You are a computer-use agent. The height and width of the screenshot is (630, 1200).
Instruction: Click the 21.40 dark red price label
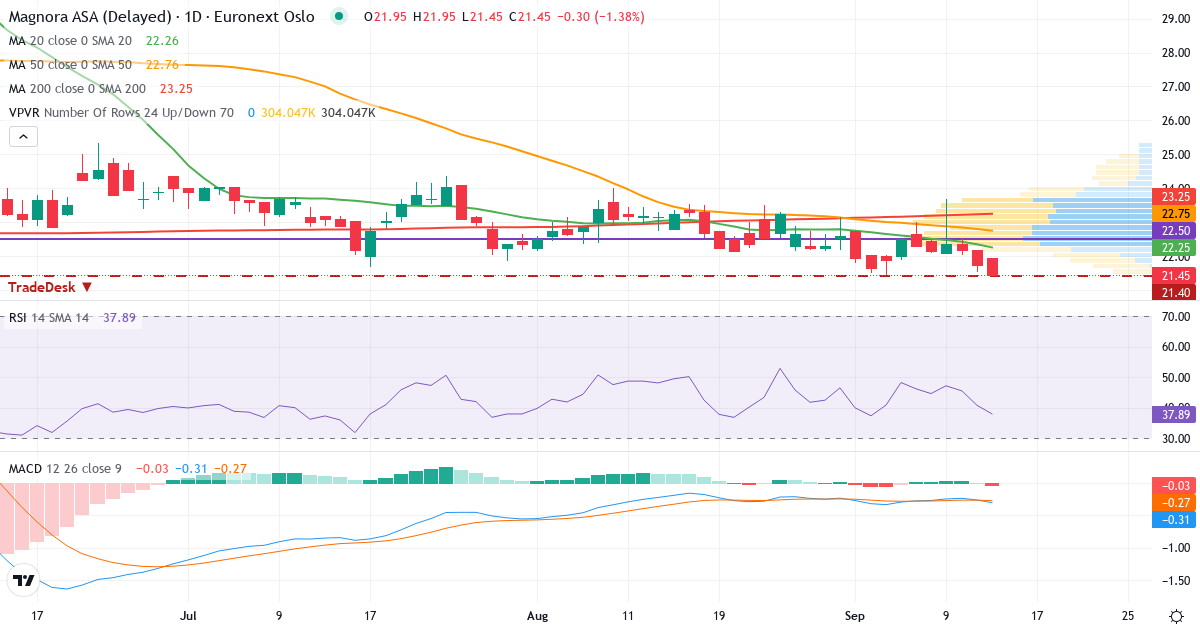[1173, 292]
